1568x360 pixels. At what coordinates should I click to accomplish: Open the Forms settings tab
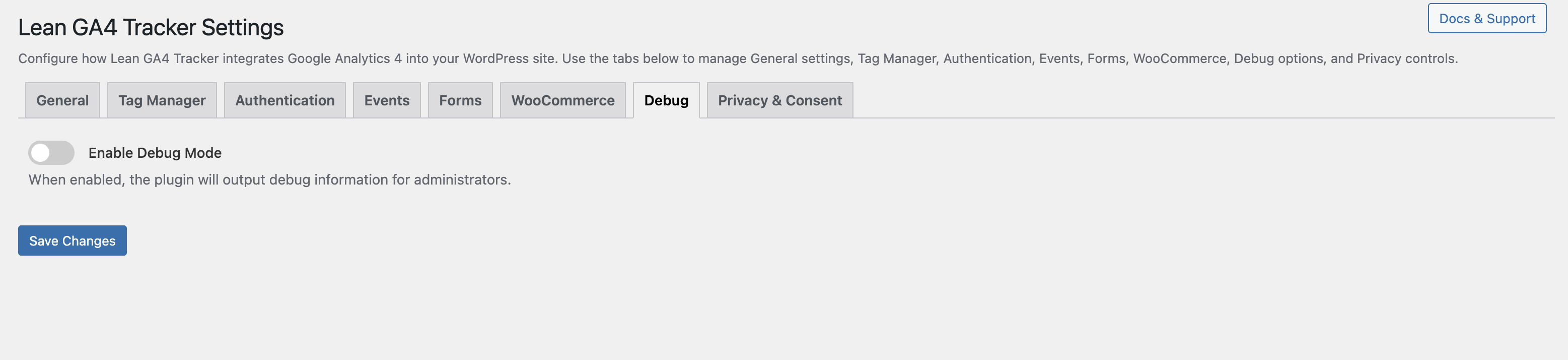point(460,100)
